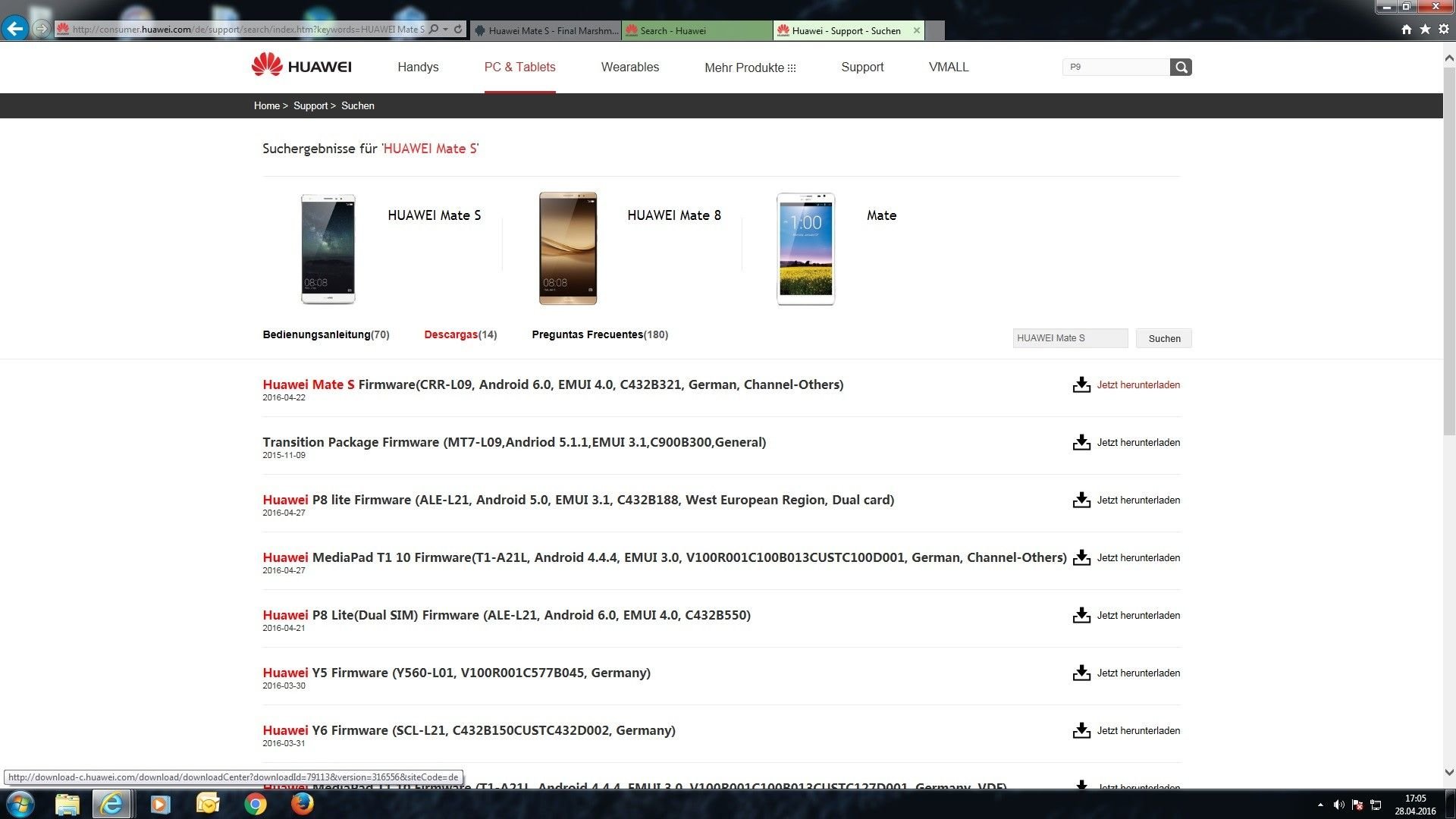Click the page scrollbar up arrow

click(1449, 58)
